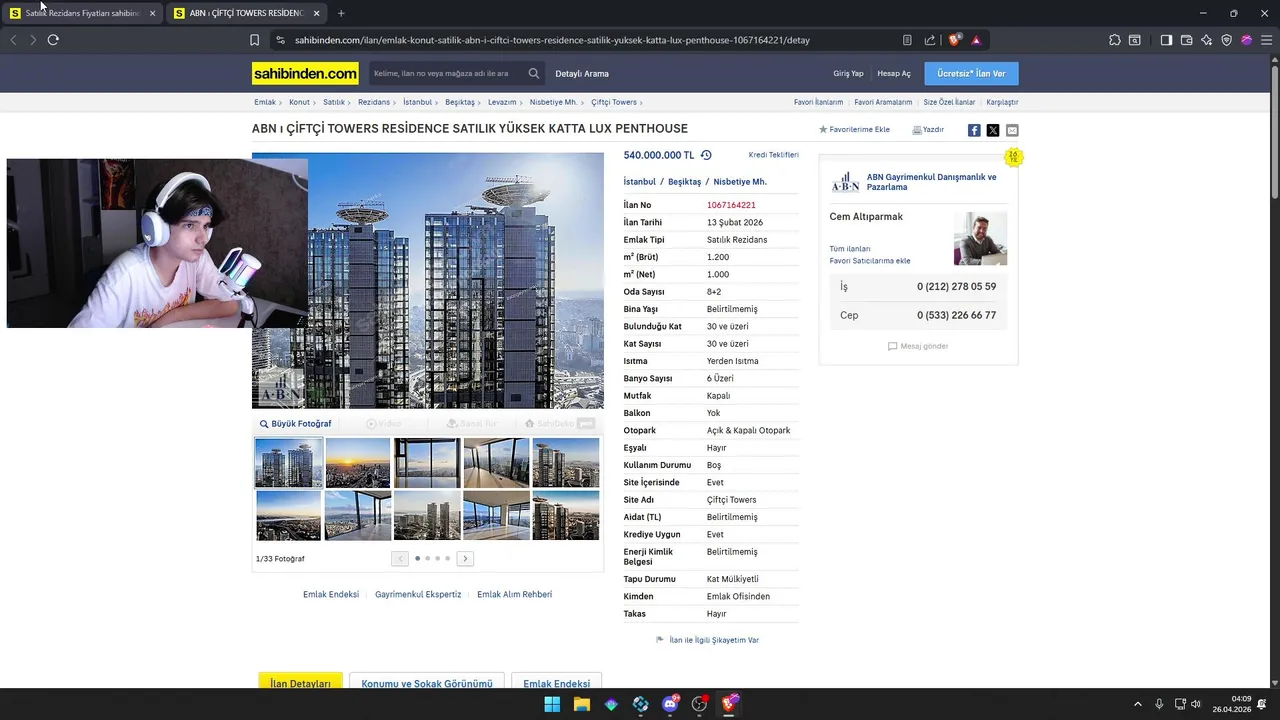Go to next photo page arrow
1280x720 pixels.
[x=465, y=558]
